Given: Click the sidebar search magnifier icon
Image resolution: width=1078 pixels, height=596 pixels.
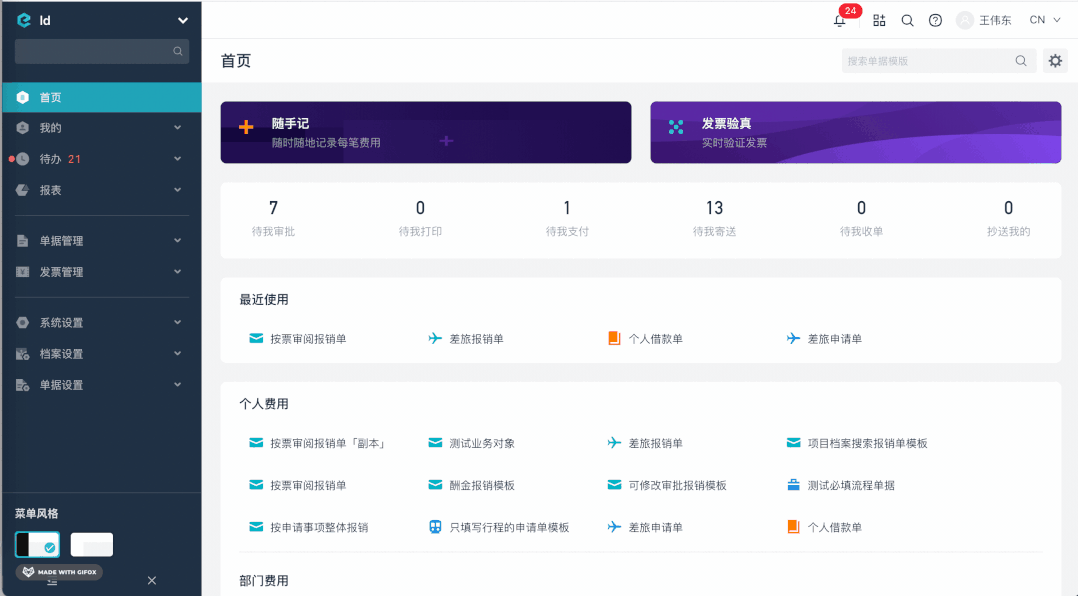Looking at the screenshot, I should click(x=177, y=51).
